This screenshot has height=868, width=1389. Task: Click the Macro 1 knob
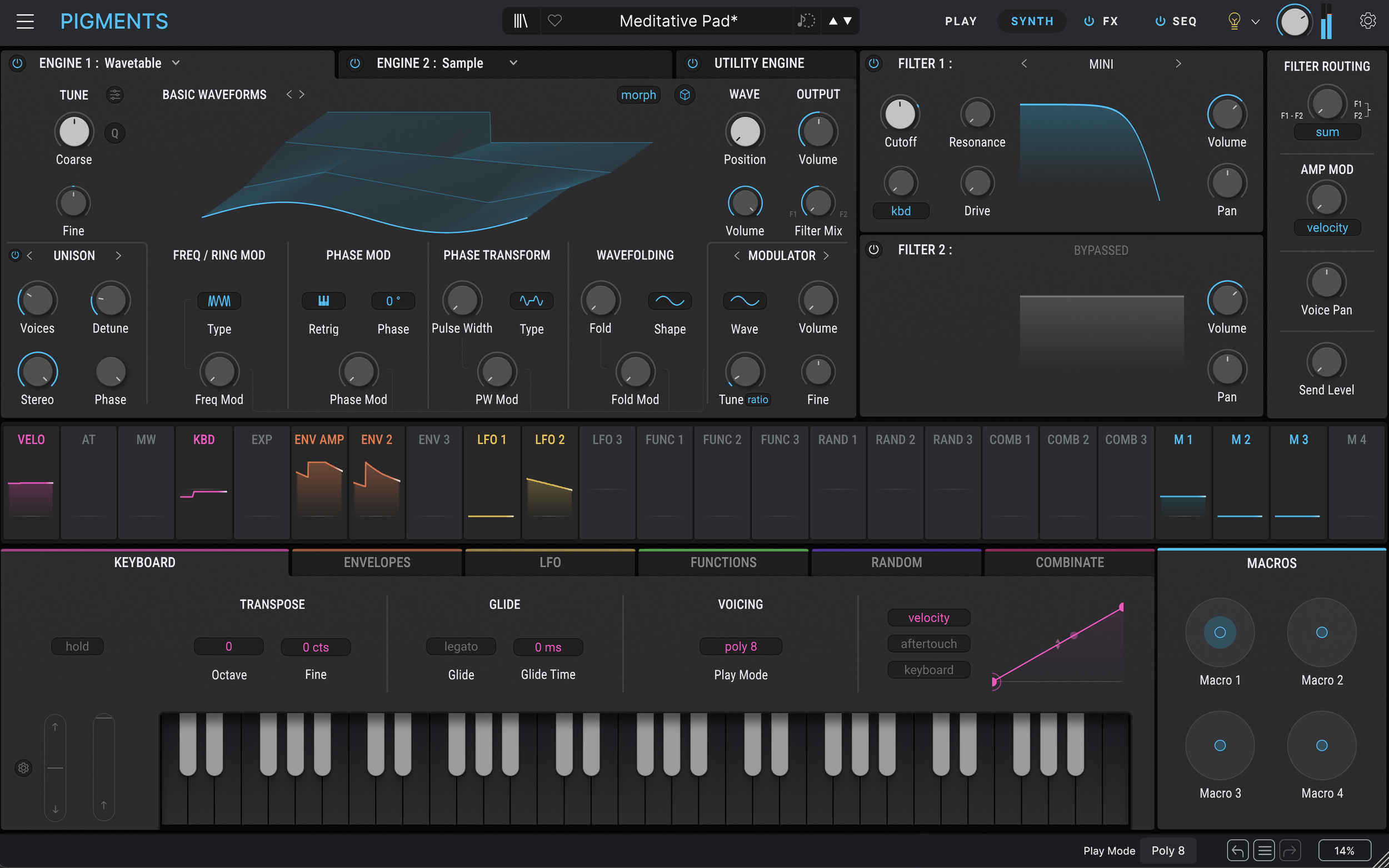pyautogui.click(x=1220, y=632)
